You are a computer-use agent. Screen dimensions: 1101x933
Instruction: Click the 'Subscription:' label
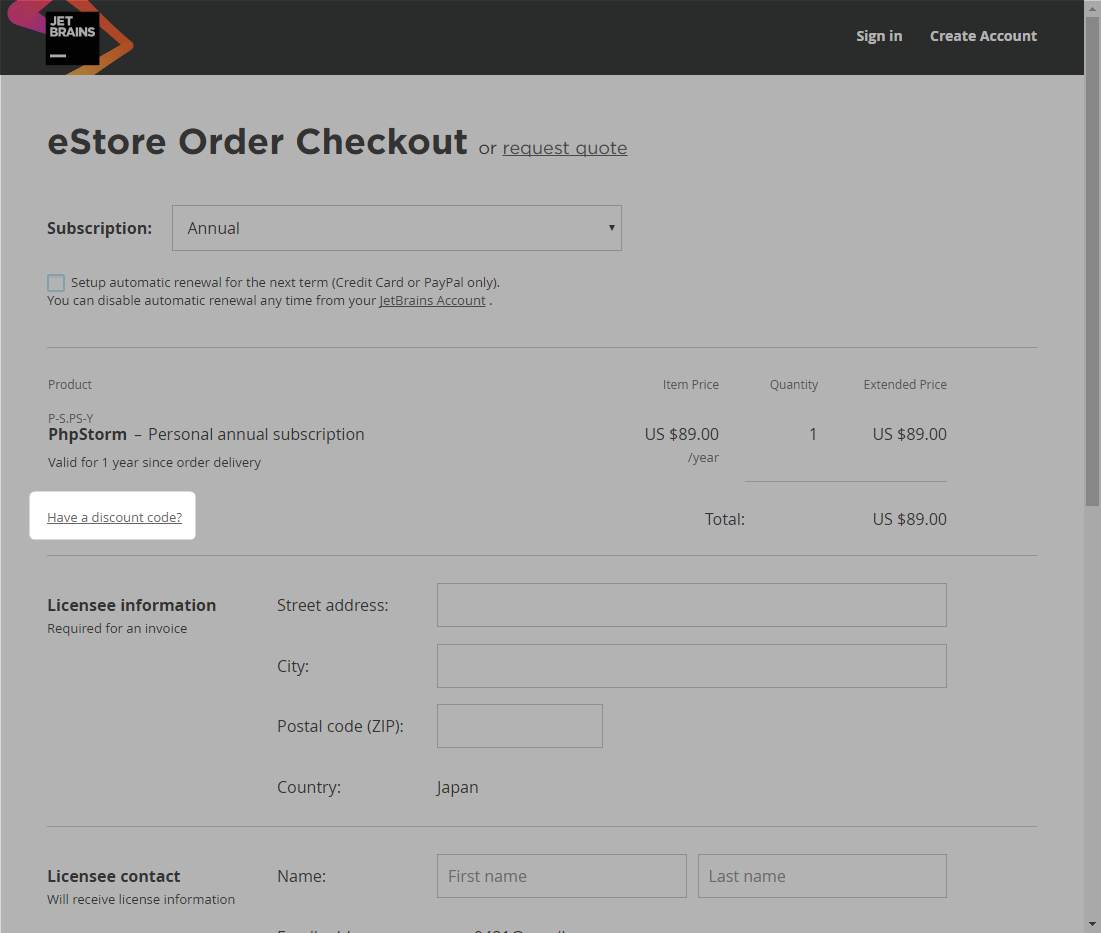coord(99,228)
